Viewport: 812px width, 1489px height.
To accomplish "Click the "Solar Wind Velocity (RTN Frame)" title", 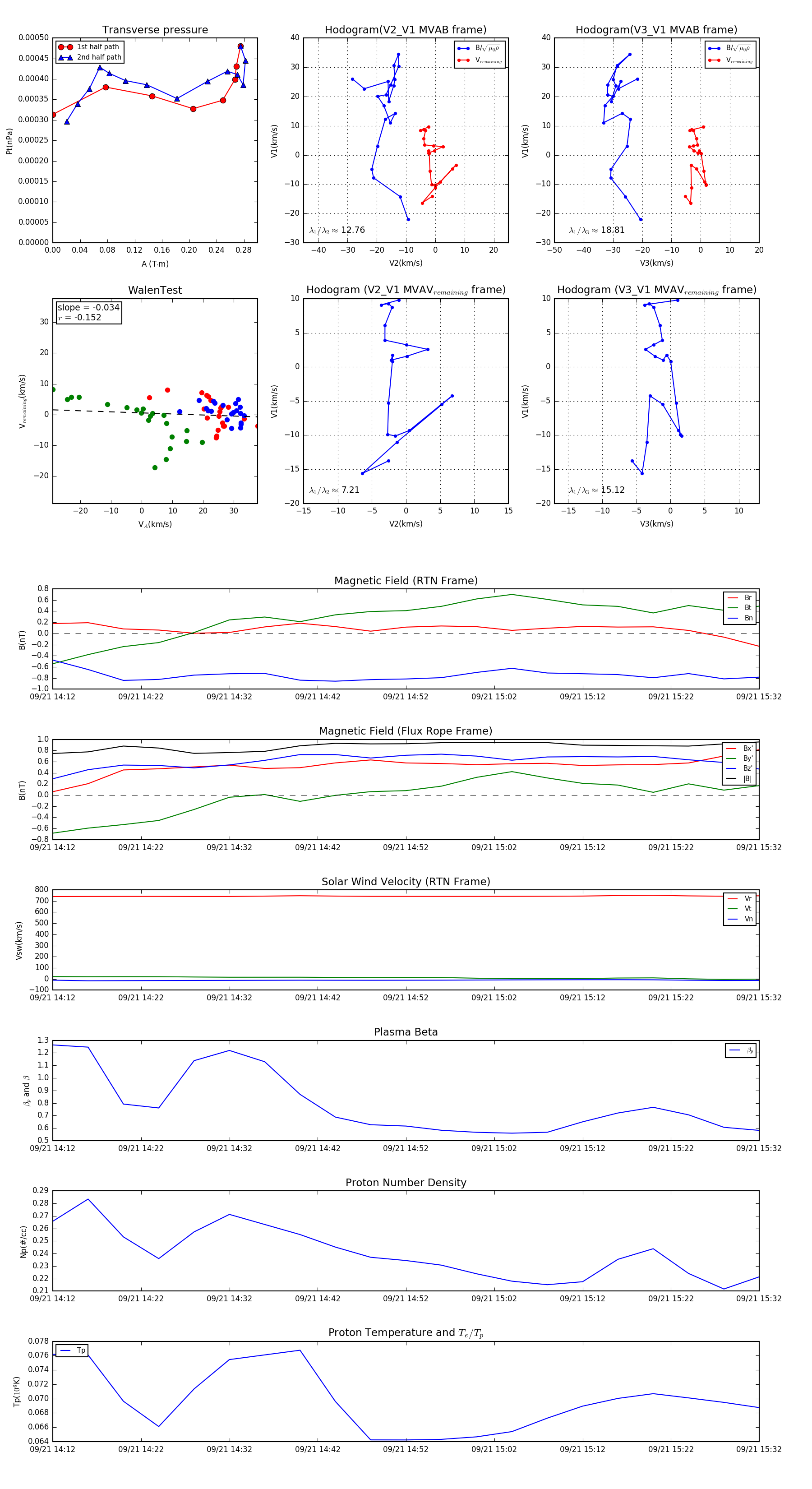I will 406,882.
